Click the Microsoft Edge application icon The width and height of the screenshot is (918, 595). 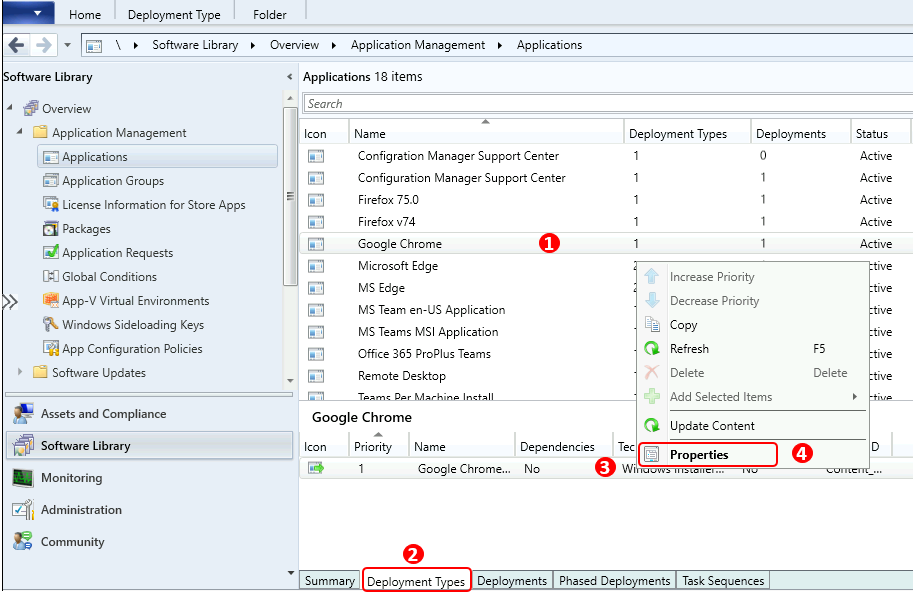pos(316,266)
